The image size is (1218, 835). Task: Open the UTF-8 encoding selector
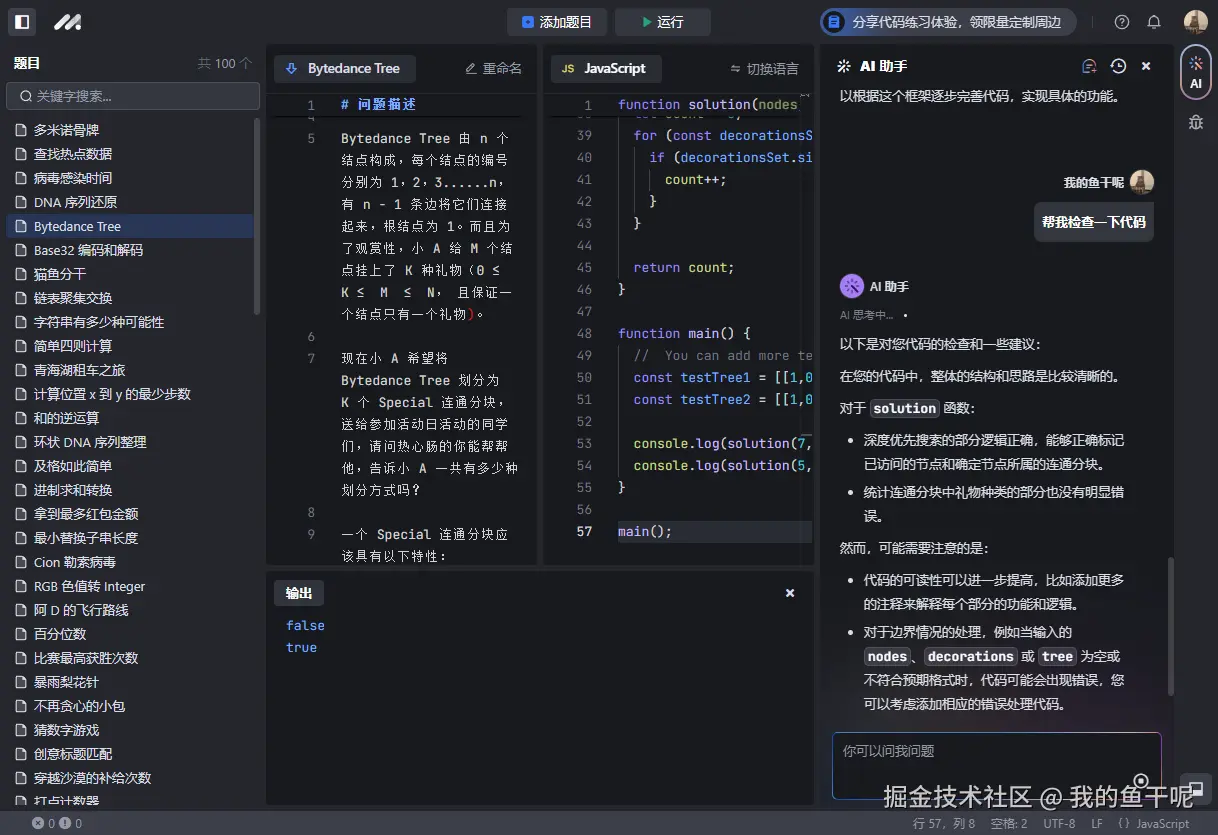pos(1059,823)
